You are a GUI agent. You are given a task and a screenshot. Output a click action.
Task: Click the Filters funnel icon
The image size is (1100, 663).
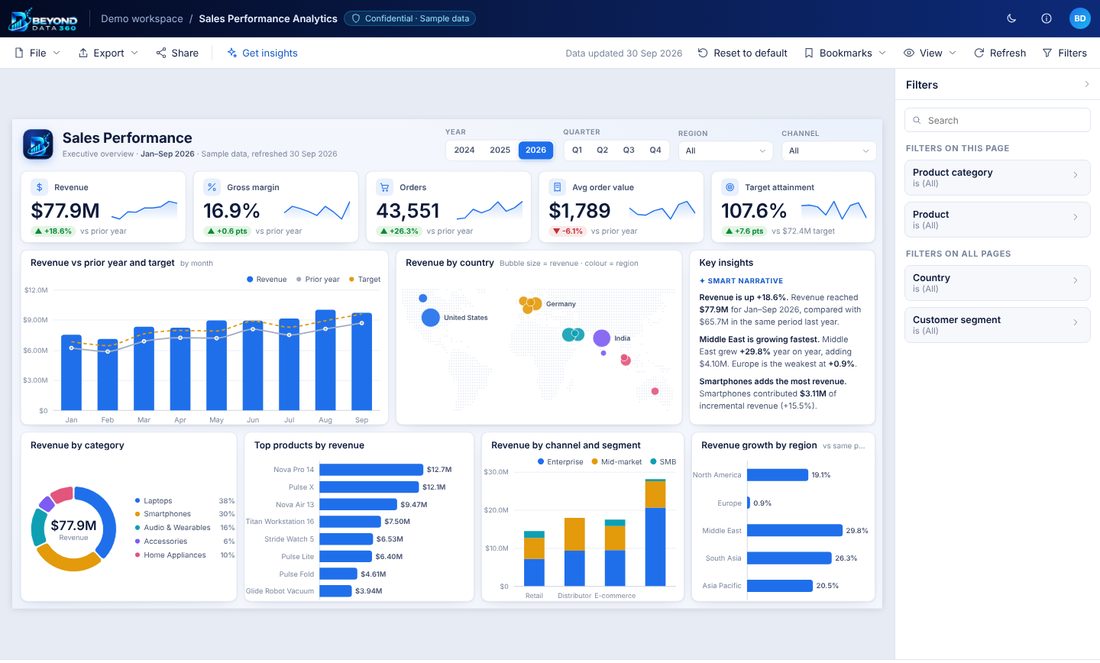click(1047, 53)
